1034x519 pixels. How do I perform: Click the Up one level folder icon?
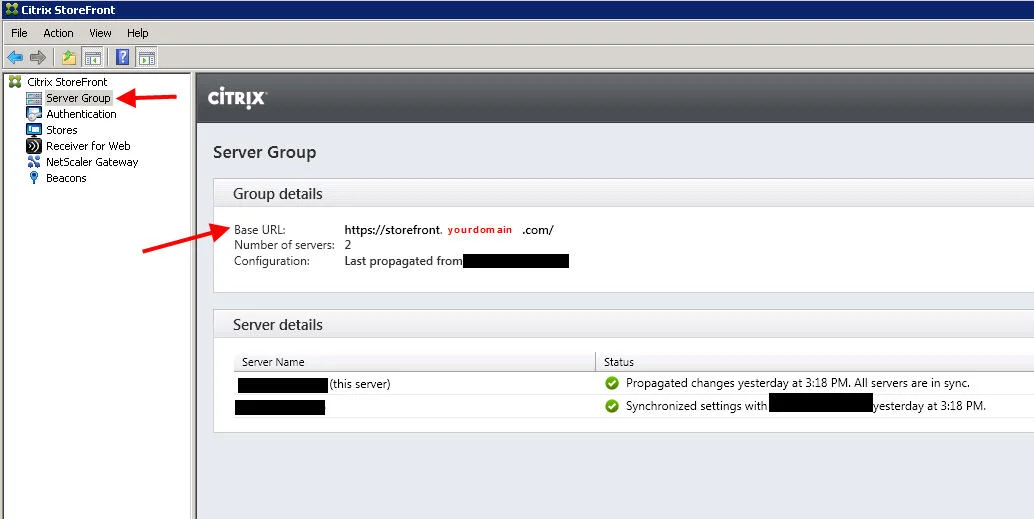69,57
